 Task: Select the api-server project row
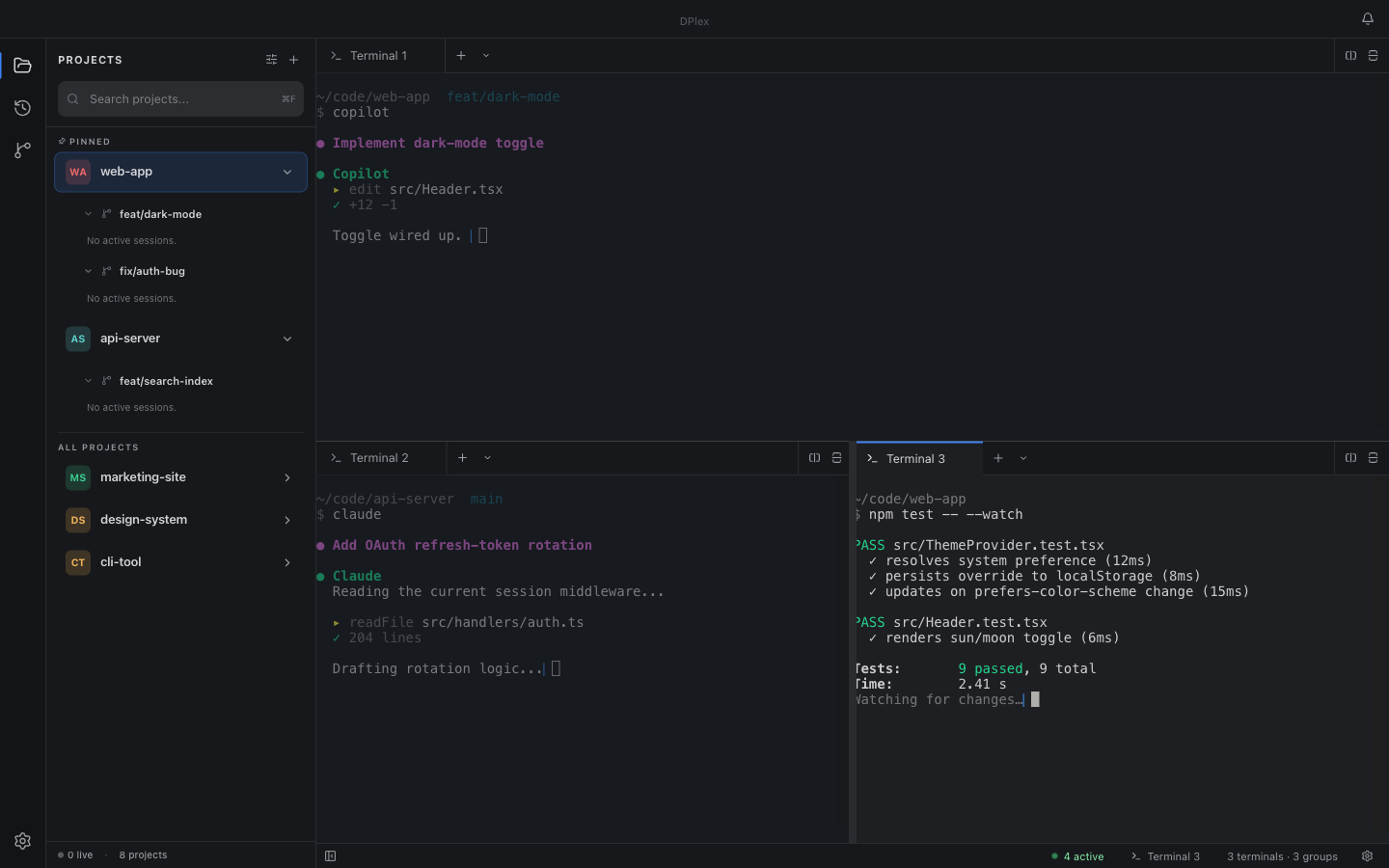click(x=180, y=339)
